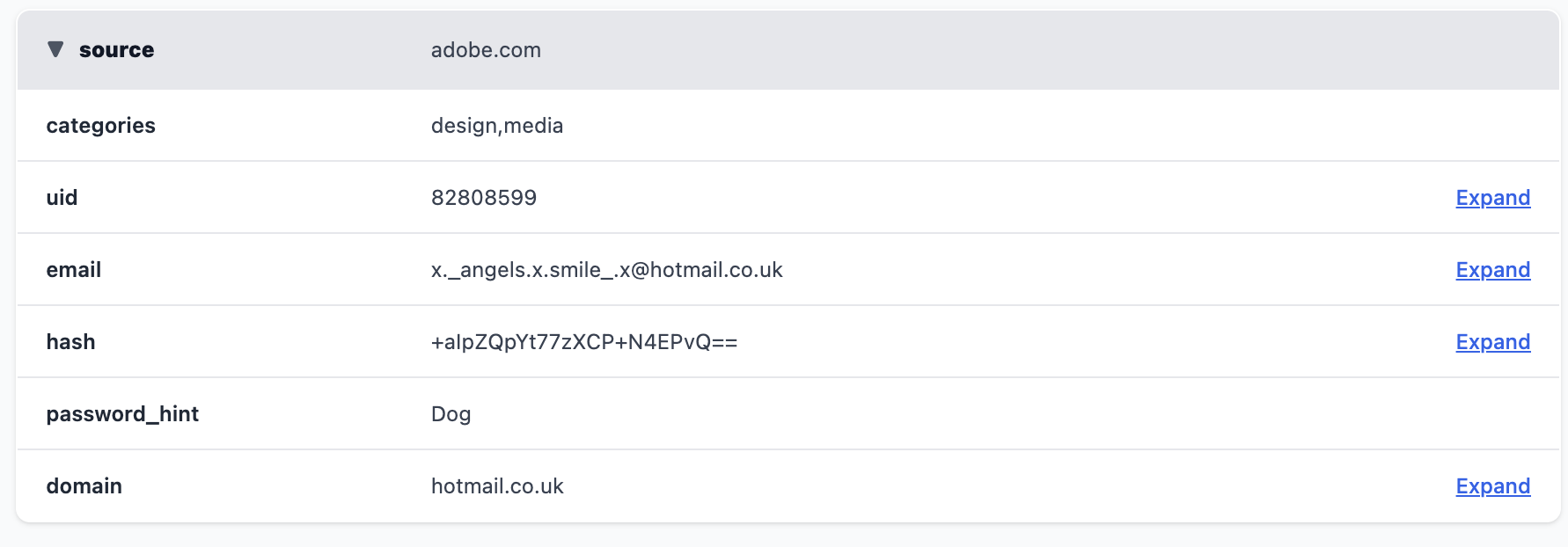Select the uid field label

point(62,198)
